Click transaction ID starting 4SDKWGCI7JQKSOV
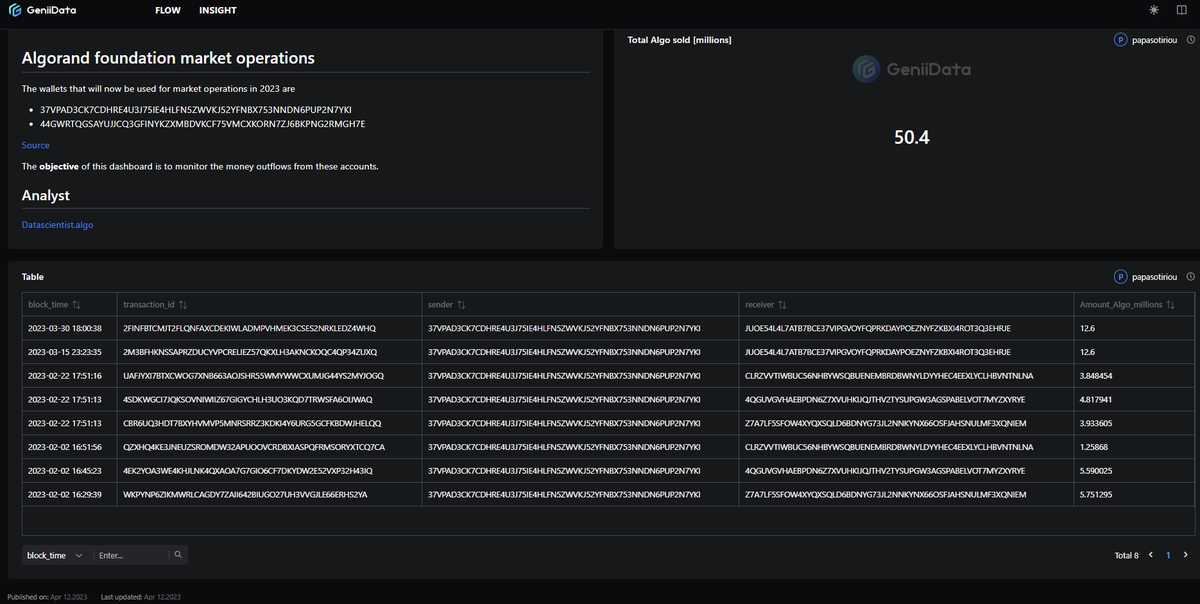The width and height of the screenshot is (1200, 604). pos(248,399)
